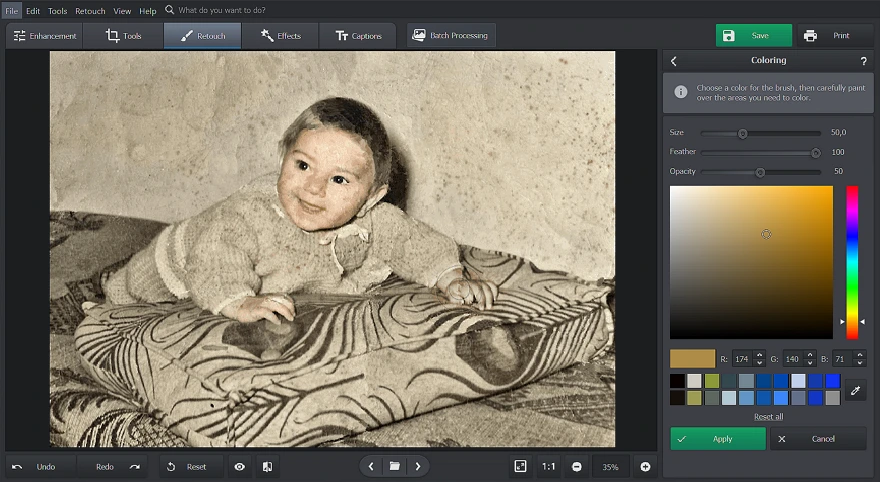Switch to the Captions tab
The image size is (880, 482).
tap(358, 36)
